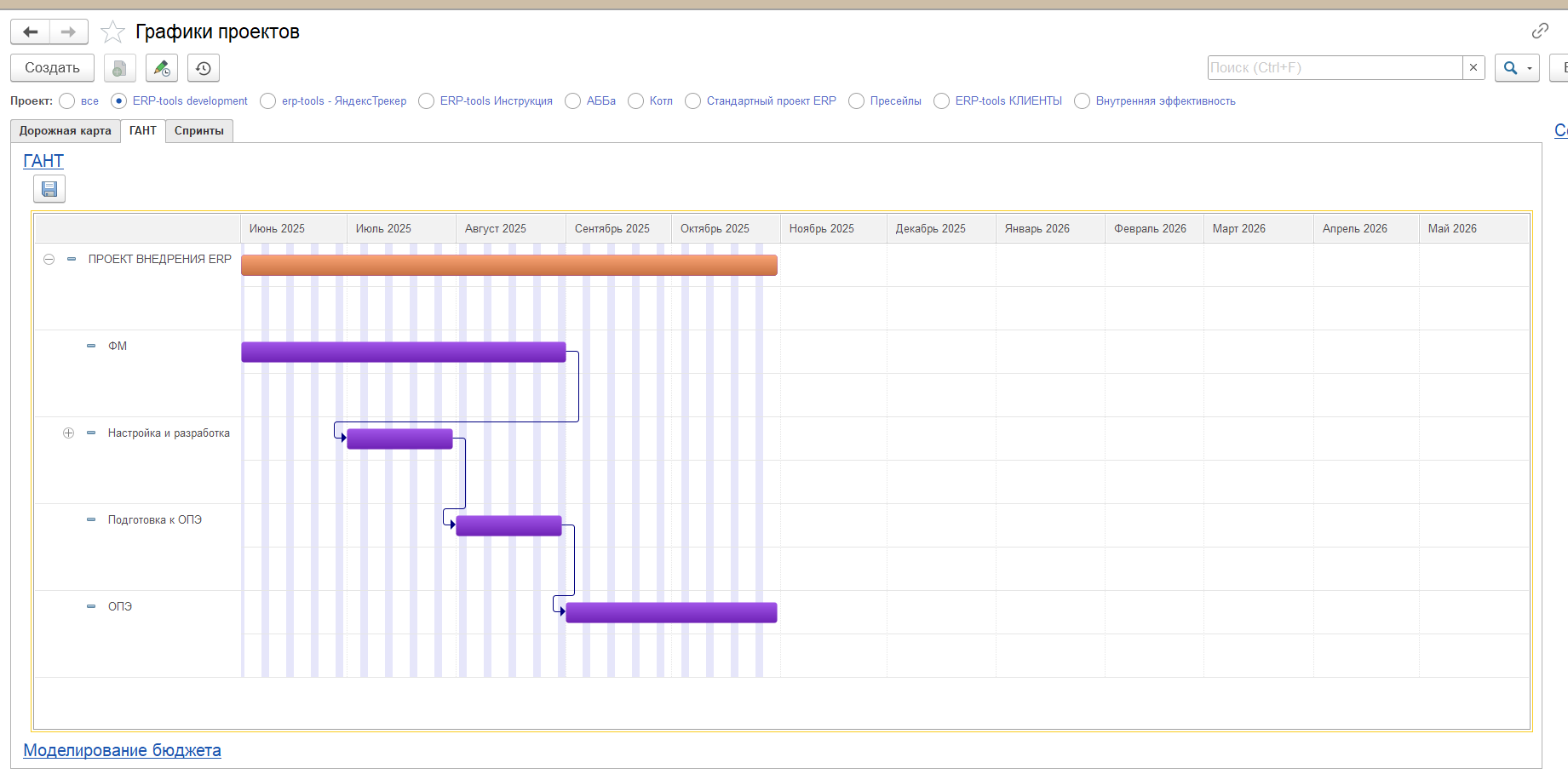Select erp-tools - ЯндексТрекер project radio

[268, 101]
